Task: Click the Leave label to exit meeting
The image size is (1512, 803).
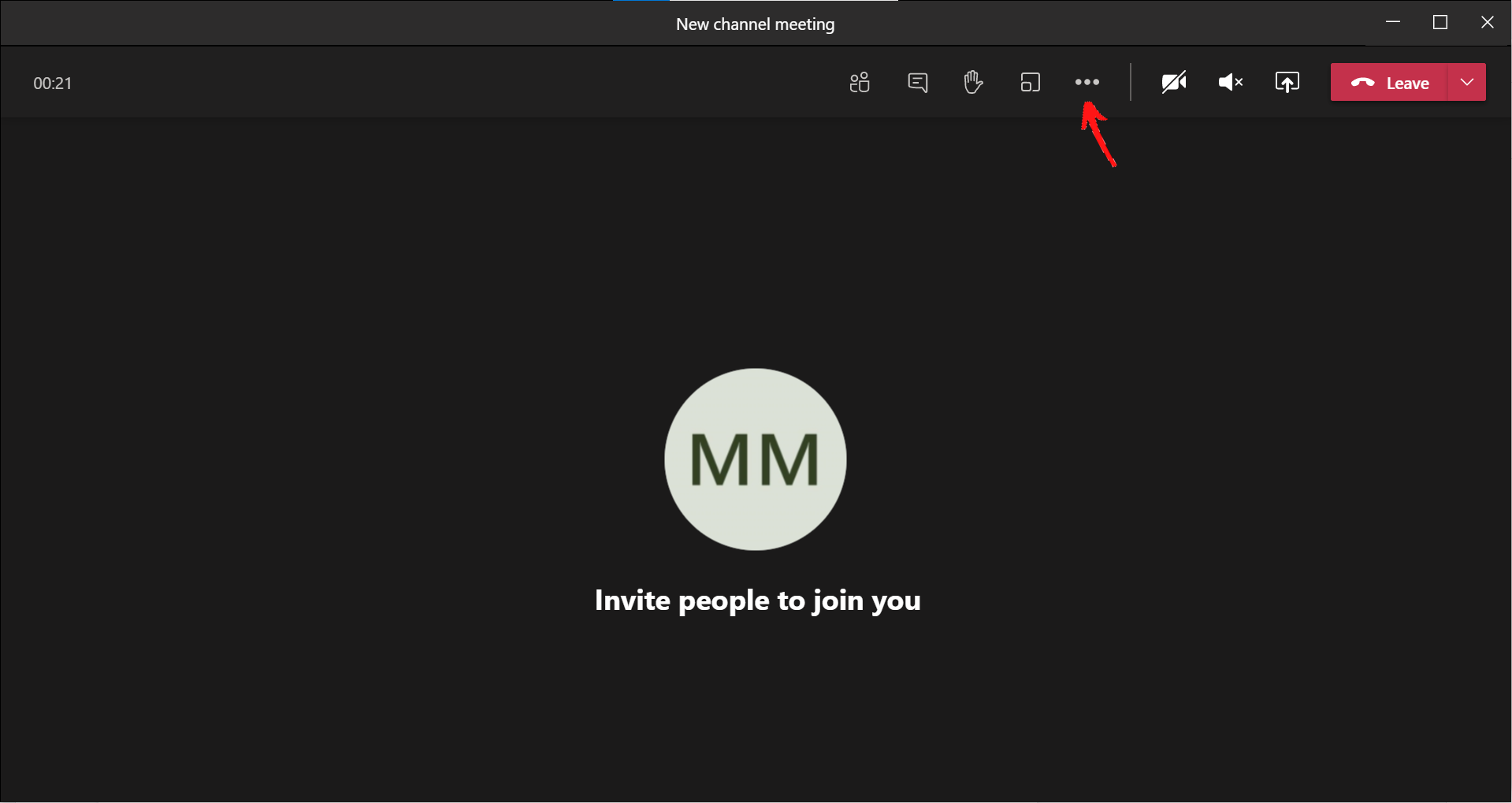Action: click(x=1407, y=83)
